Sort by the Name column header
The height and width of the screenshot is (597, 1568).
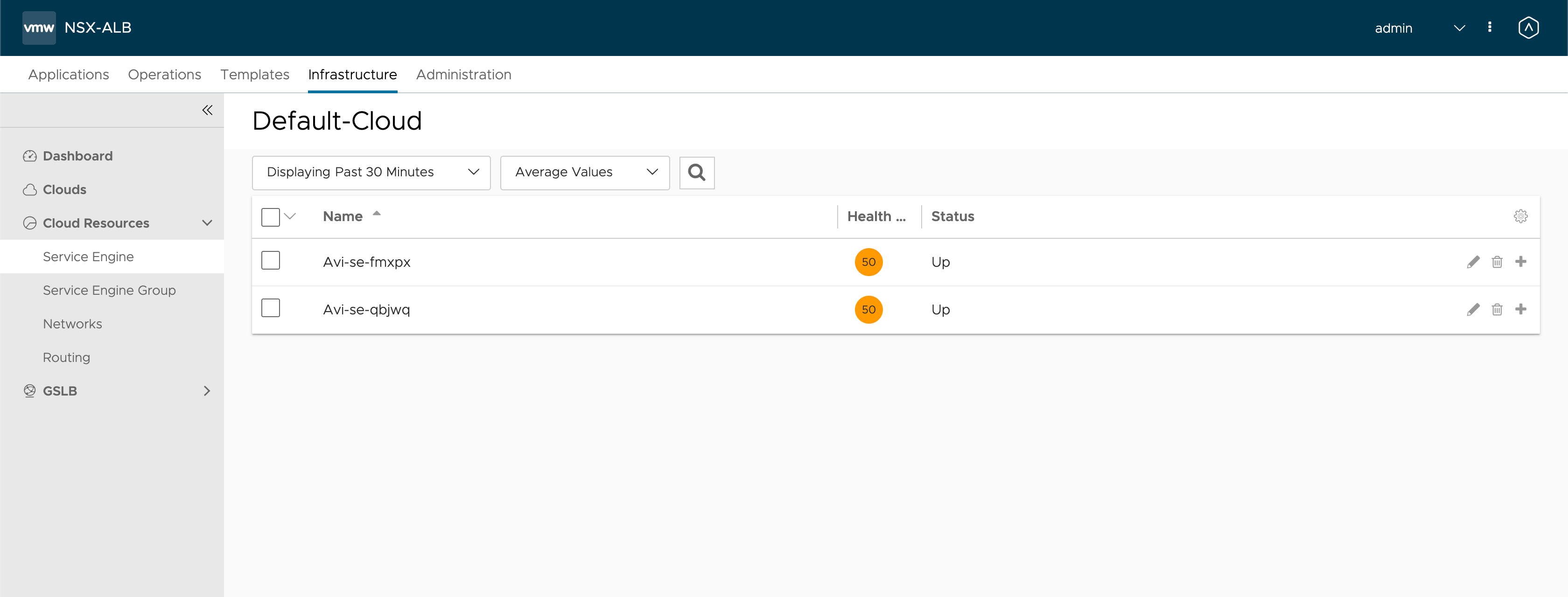click(x=343, y=216)
